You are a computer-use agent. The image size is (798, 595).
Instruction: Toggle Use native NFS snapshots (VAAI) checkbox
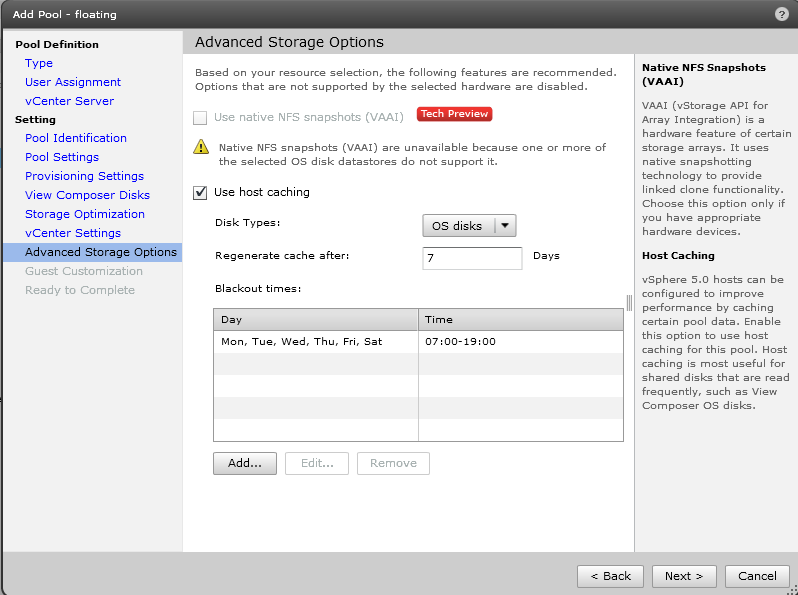coord(200,118)
